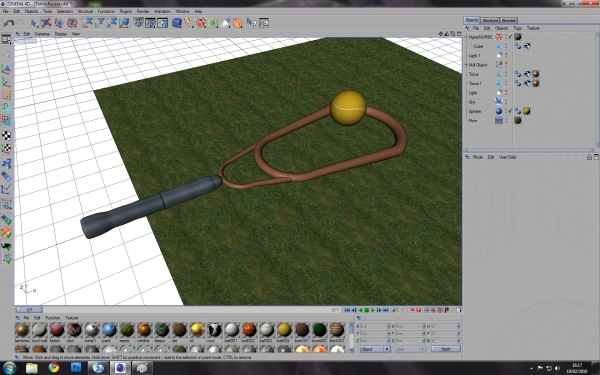Toggle the Use World Coordinate System icon
600x375 pixels.
(124, 23)
